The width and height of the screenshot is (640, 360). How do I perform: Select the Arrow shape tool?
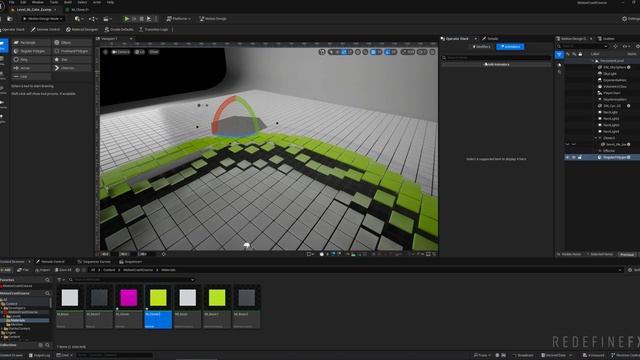coord(31,68)
